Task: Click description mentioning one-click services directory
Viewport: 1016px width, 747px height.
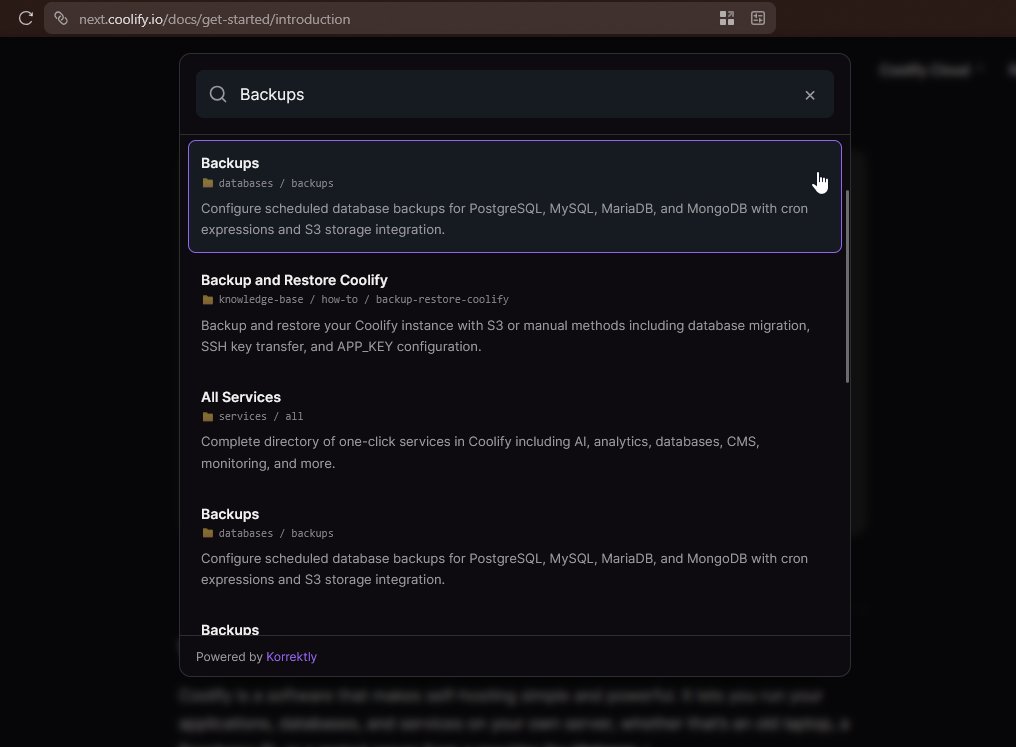Action: [x=480, y=452]
